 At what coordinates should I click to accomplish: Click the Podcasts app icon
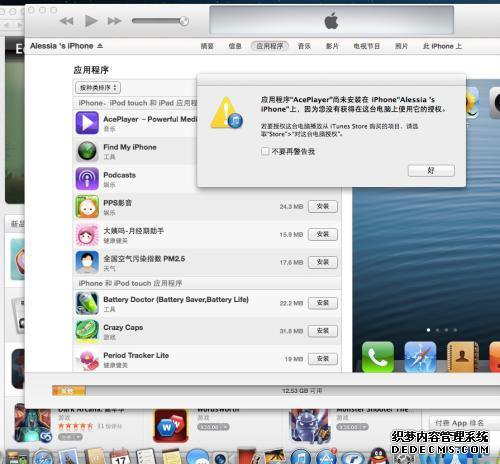(87, 179)
